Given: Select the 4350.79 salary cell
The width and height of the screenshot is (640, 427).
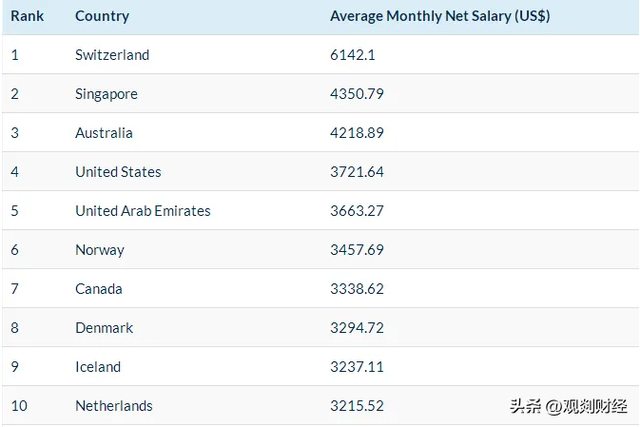Looking at the screenshot, I should 357,94.
